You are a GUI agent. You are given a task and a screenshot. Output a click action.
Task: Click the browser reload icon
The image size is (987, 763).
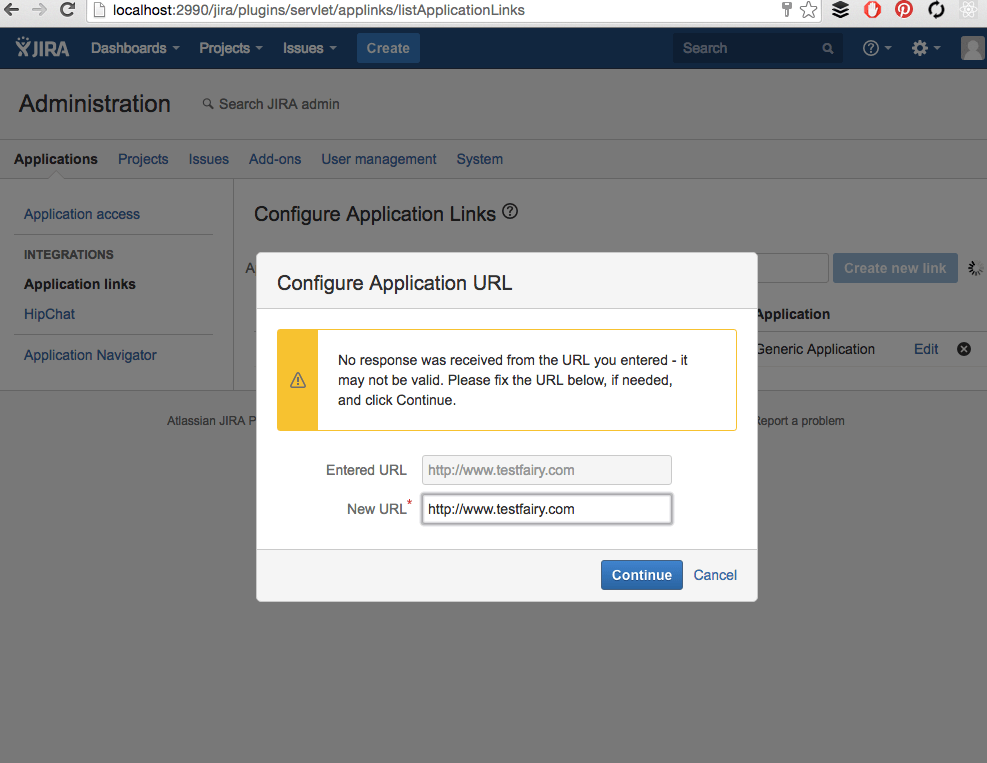pos(68,10)
